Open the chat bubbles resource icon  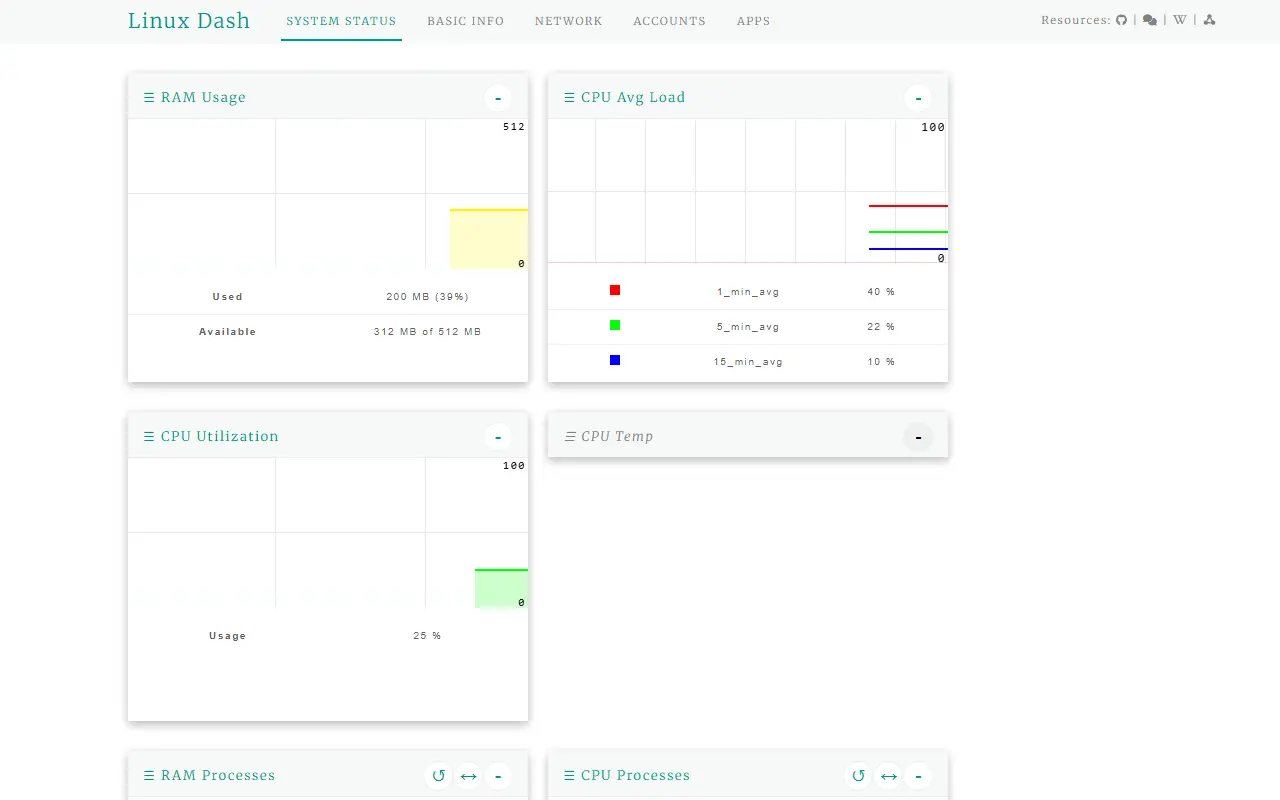1150,20
